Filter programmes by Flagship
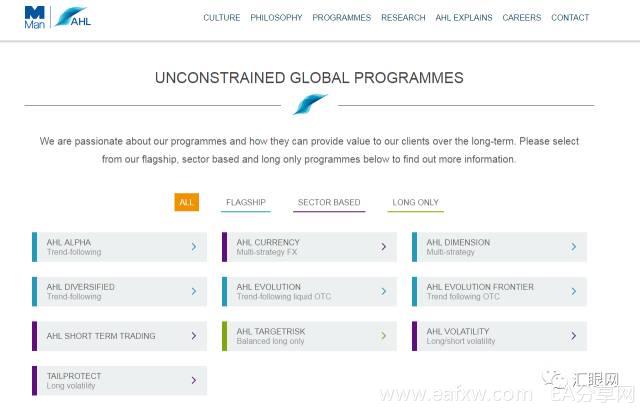 tap(246, 202)
